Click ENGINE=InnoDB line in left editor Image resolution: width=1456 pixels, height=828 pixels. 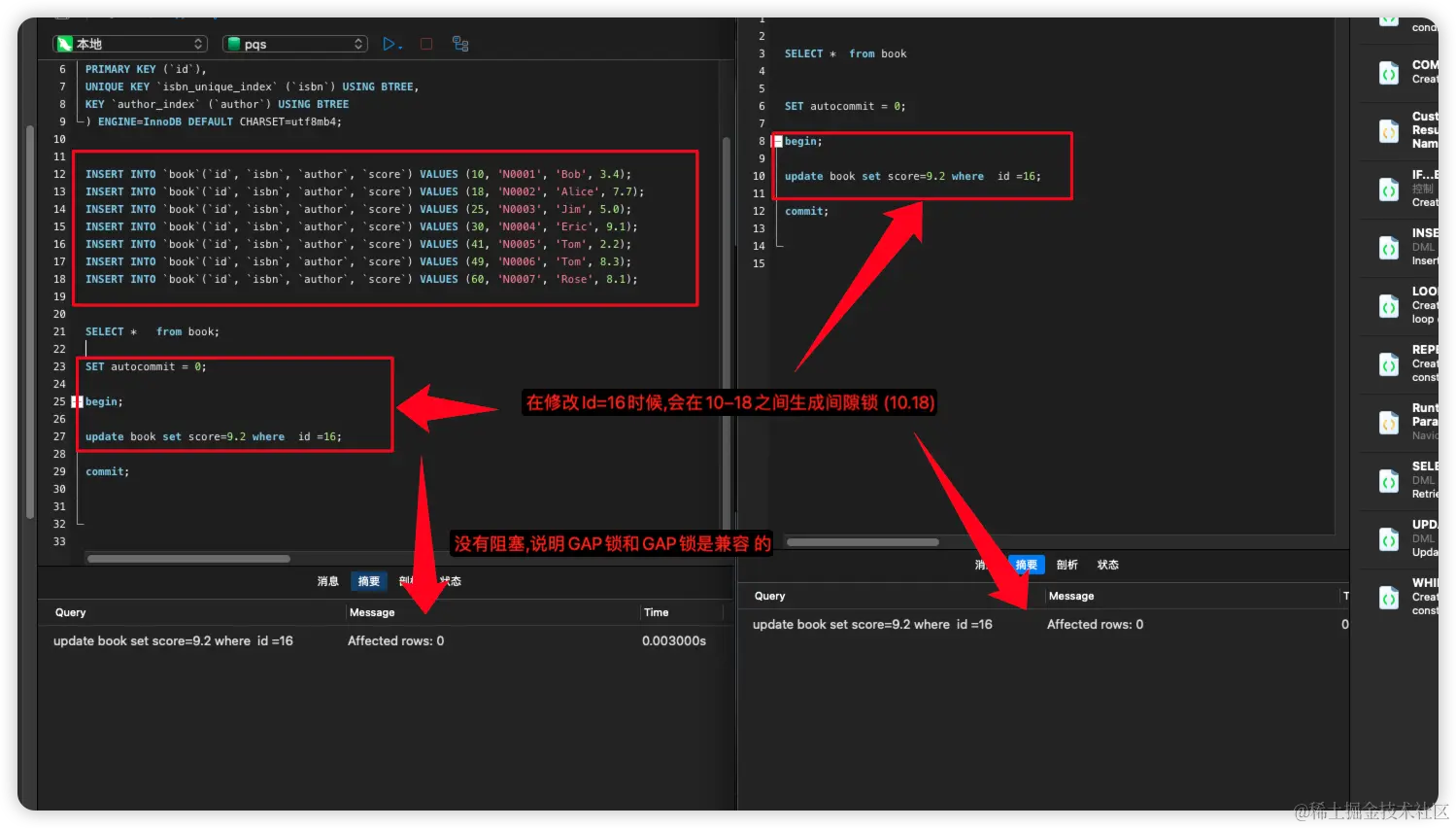click(x=214, y=121)
